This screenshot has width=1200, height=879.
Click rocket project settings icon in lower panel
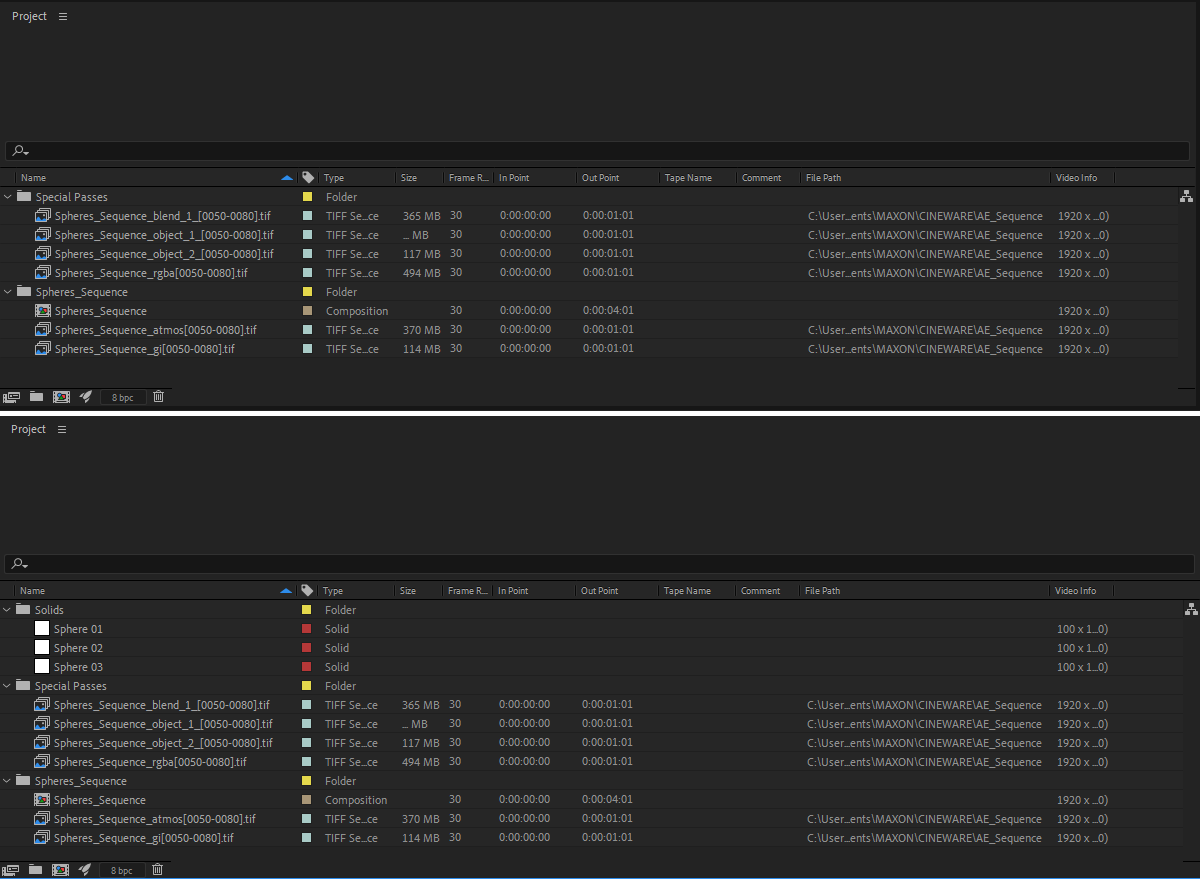(86, 870)
